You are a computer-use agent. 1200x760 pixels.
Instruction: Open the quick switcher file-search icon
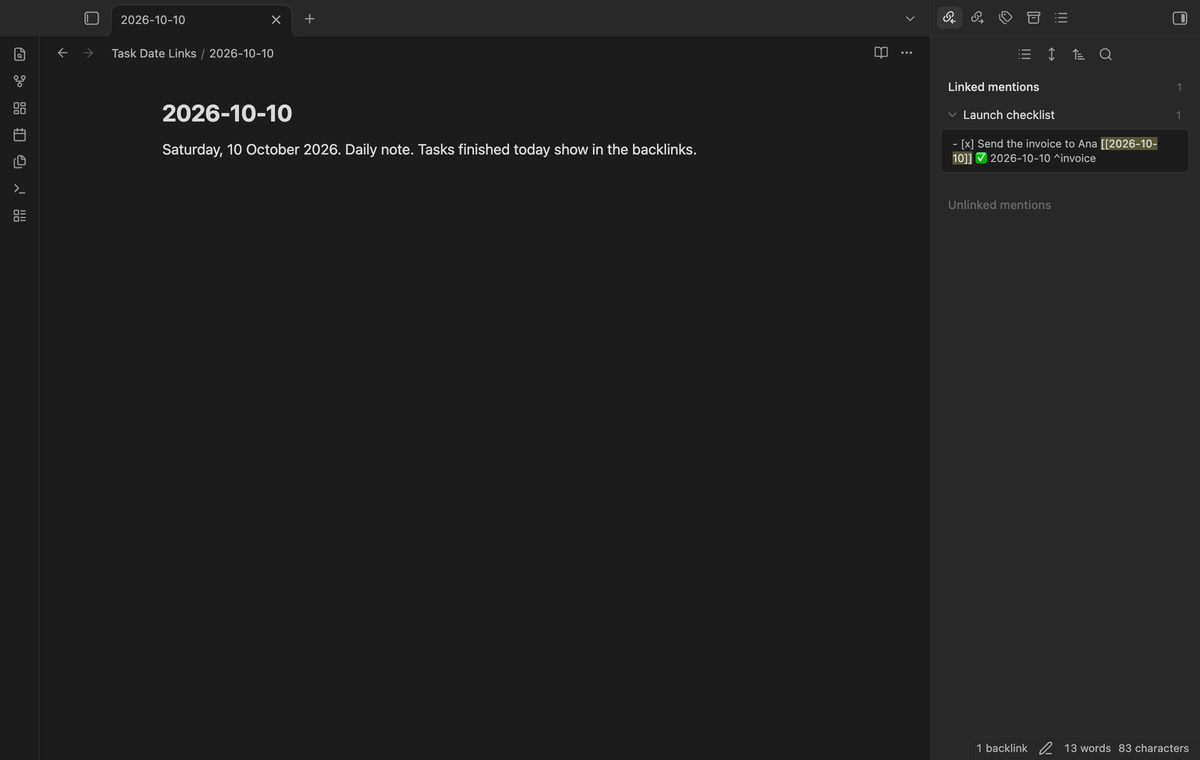pyautogui.click(x=20, y=54)
